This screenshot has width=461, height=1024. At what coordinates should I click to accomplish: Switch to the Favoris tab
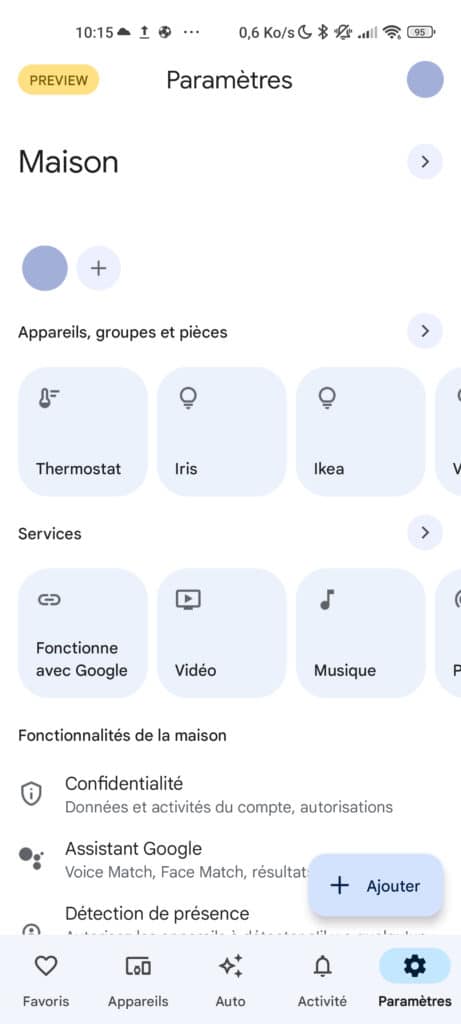click(x=46, y=979)
